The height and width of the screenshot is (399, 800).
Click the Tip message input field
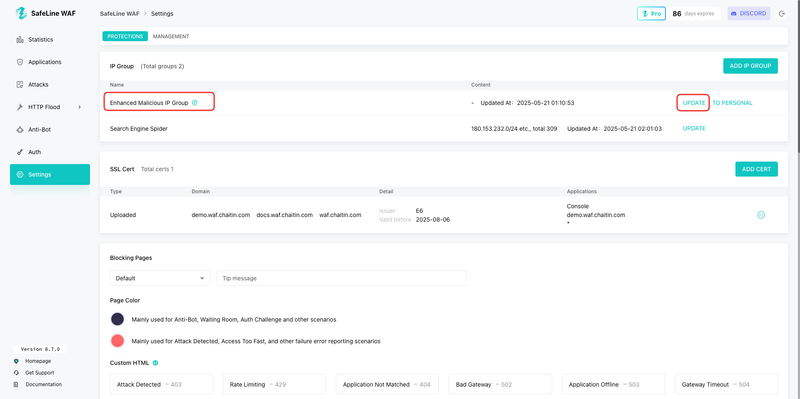click(x=341, y=278)
